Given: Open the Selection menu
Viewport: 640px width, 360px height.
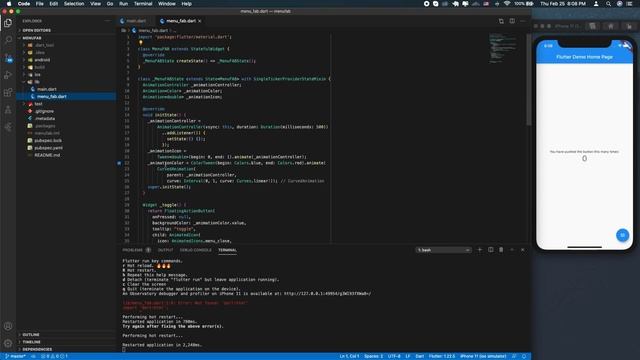Looking at the screenshot, I should 74,4.
